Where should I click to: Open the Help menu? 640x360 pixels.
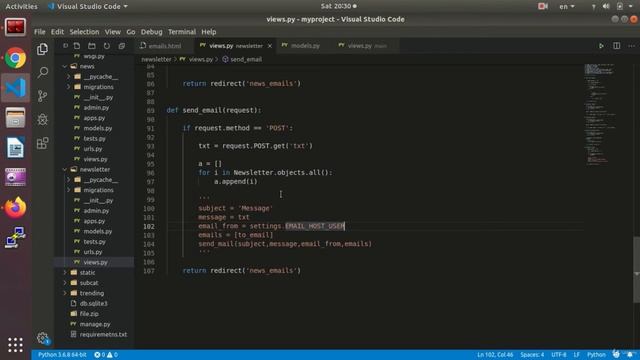coord(209,32)
